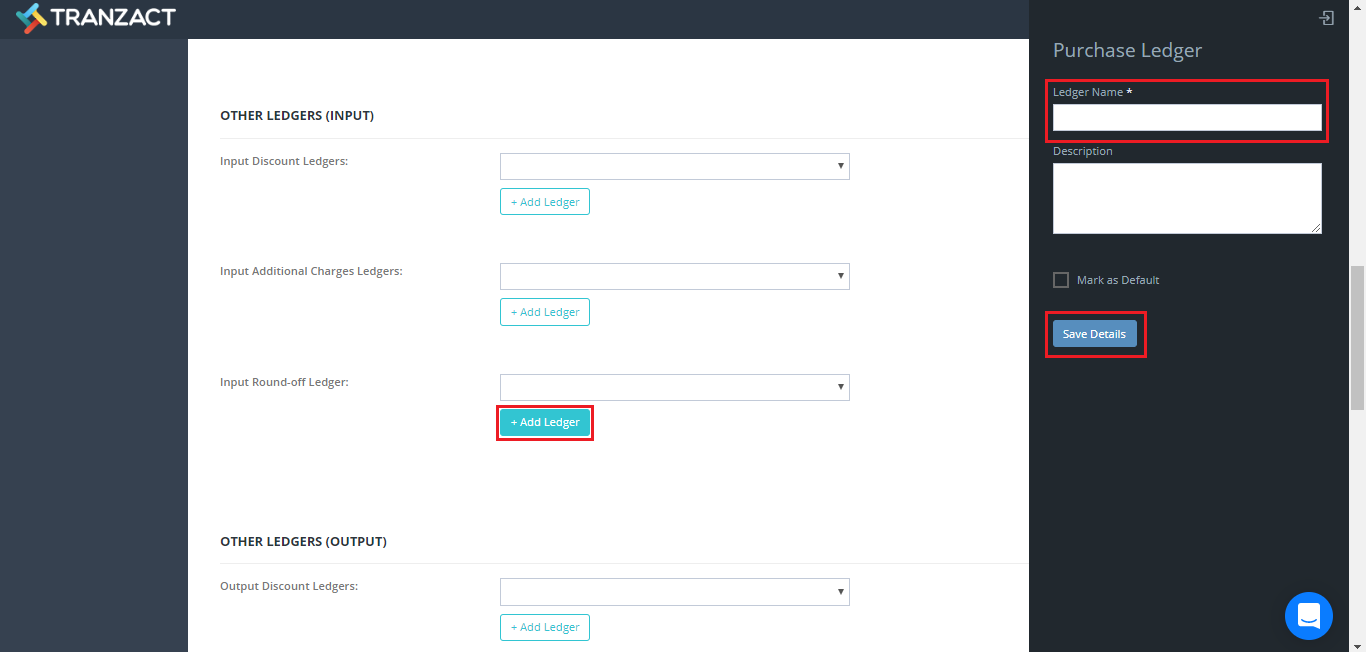Click the Purchase Ledger panel title
Viewport: 1366px width, 652px height.
click(x=1127, y=50)
